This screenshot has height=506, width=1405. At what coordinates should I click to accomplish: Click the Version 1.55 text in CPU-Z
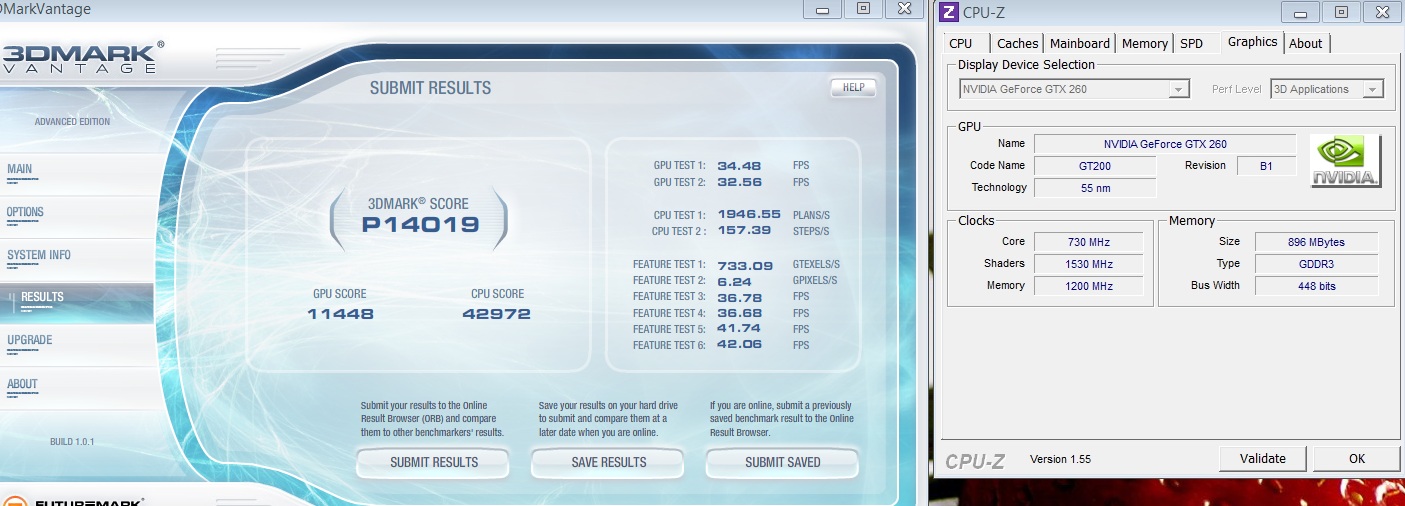(1060, 459)
